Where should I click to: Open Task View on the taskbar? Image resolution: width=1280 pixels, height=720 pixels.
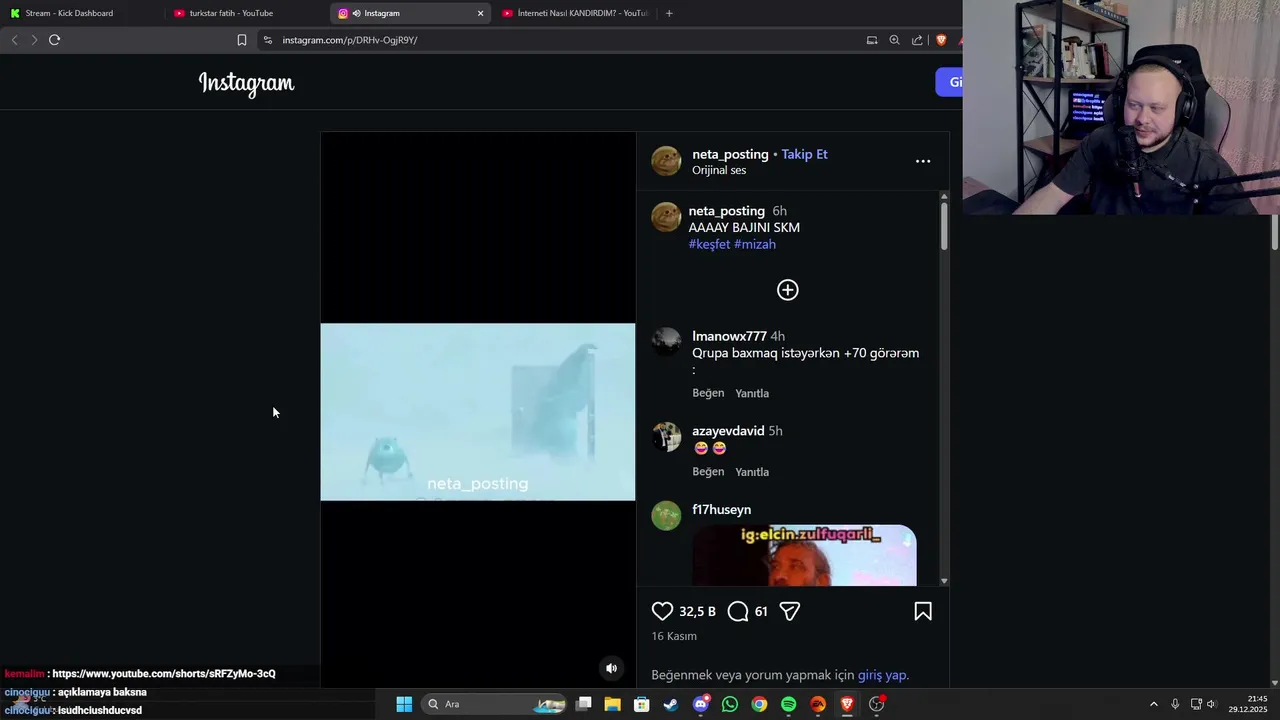(x=584, y=704)
